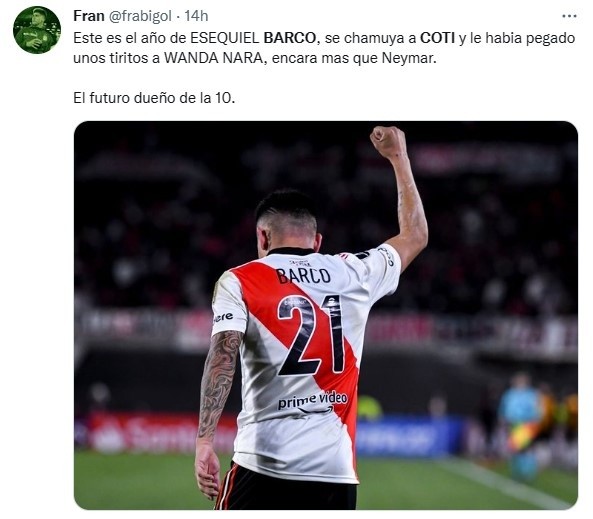Click the number 21 on the jersey
Image resolution: width=593 pixels, height=519 pixels.
[311, 335]
